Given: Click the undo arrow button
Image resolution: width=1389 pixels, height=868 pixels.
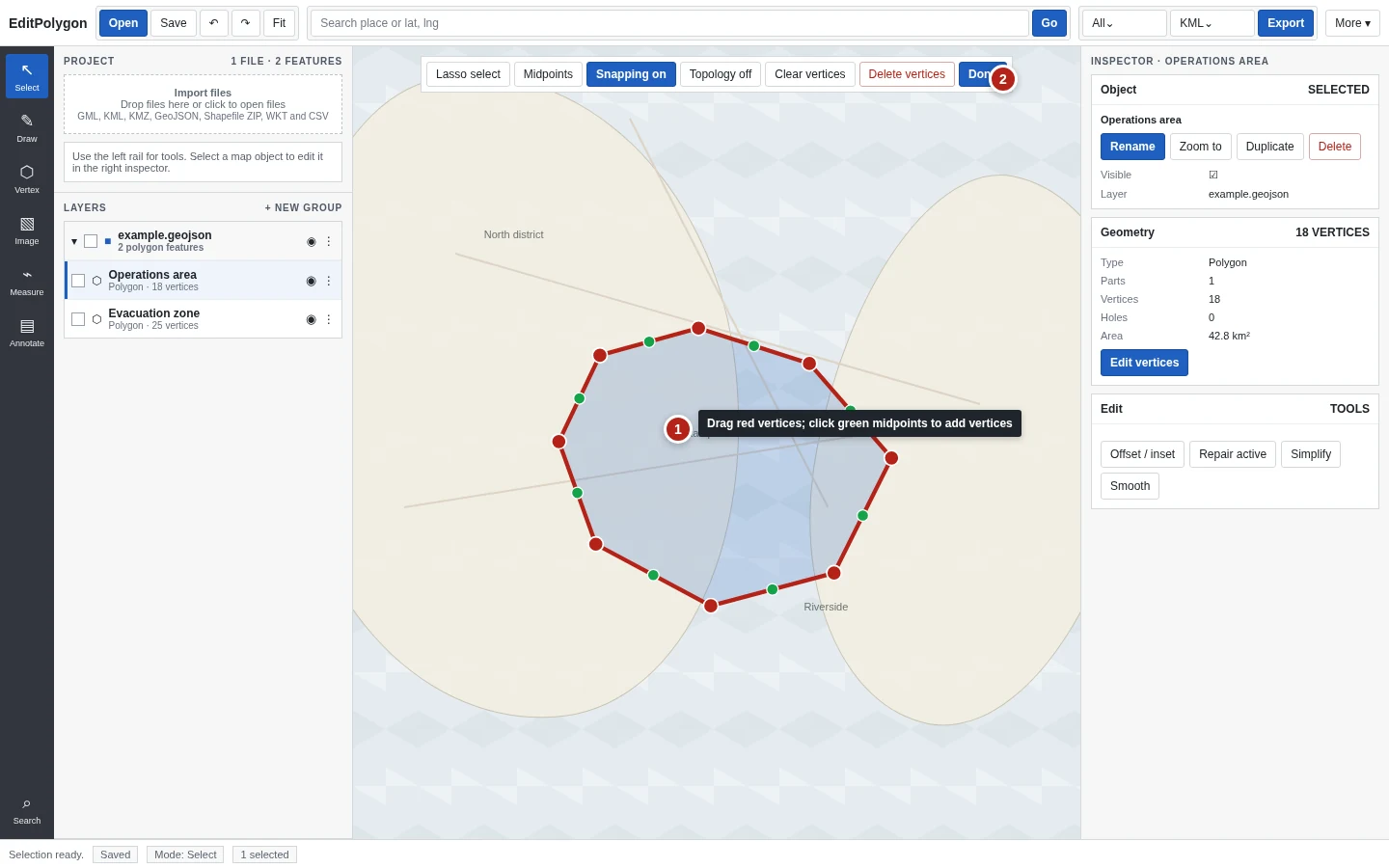Looking at the screenshot, I should [214, 23].
